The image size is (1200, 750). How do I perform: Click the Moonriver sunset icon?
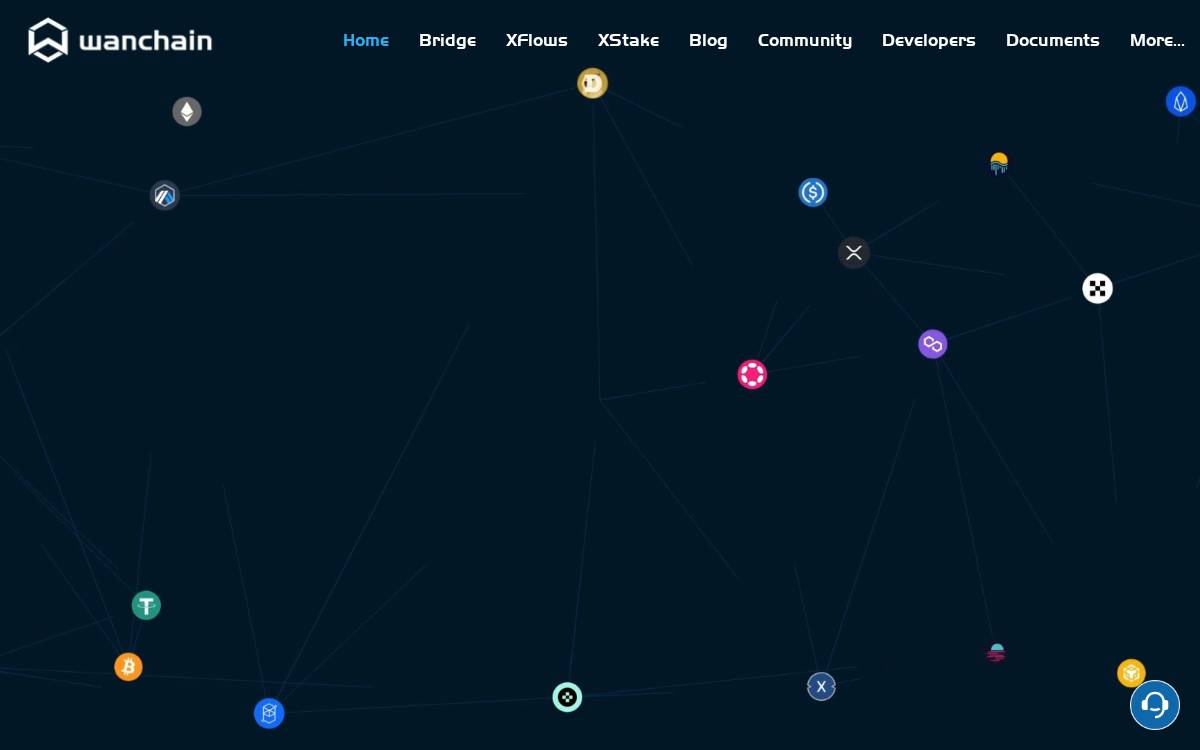coord(996,653)
